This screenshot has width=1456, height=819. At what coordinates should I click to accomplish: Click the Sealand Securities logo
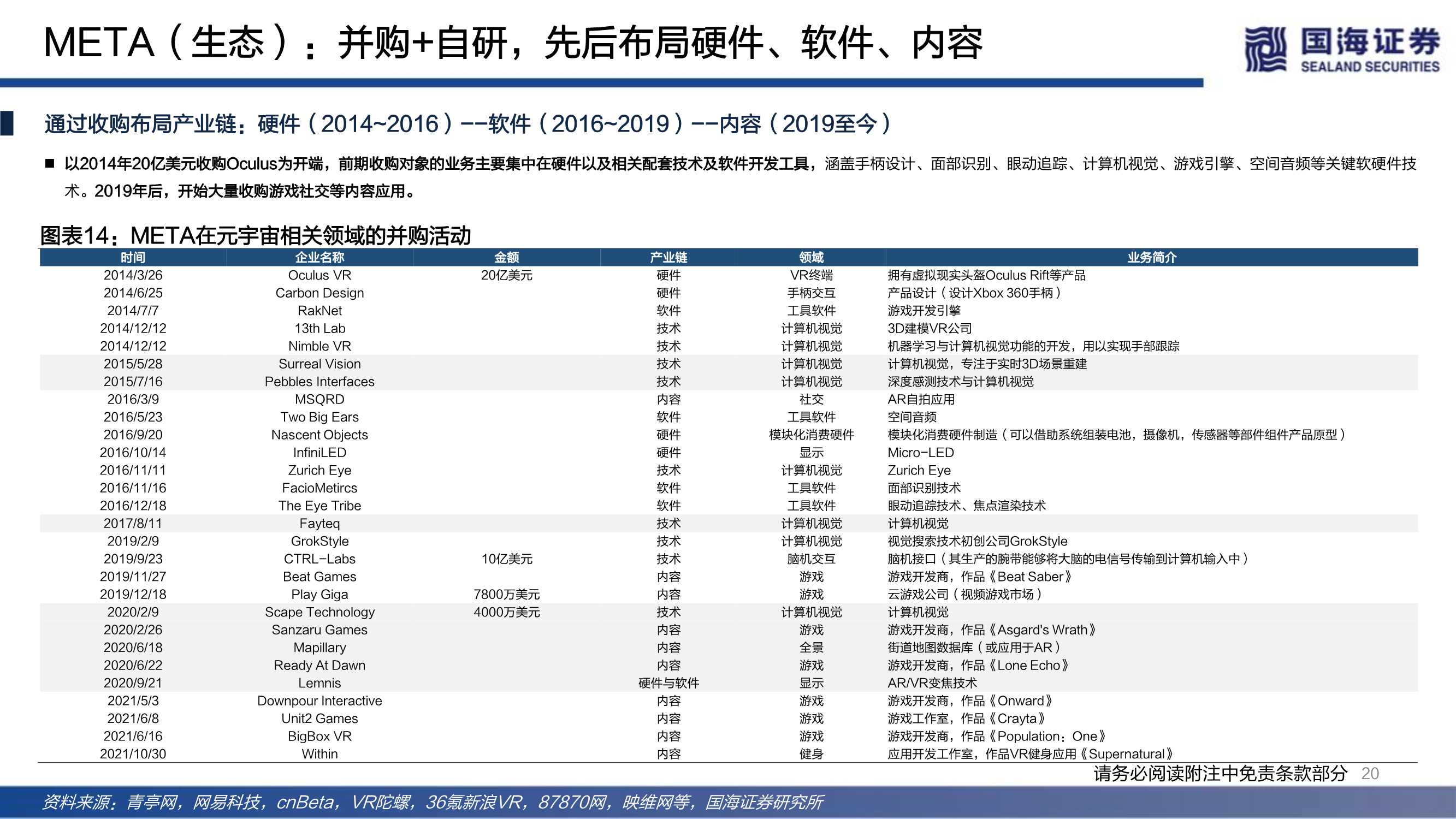[x=1342, y=50]
